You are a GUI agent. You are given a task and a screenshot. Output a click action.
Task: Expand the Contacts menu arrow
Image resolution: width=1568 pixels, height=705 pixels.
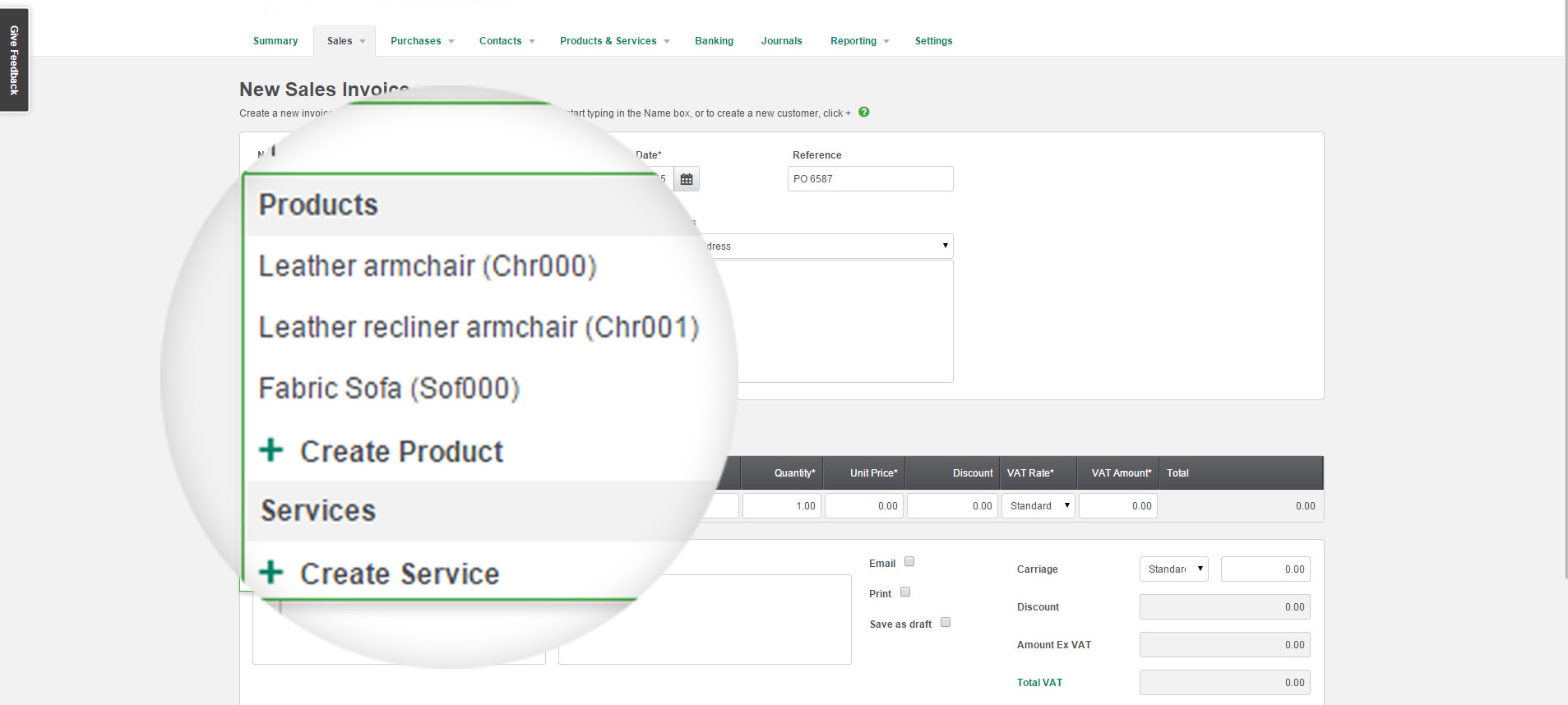532,41
